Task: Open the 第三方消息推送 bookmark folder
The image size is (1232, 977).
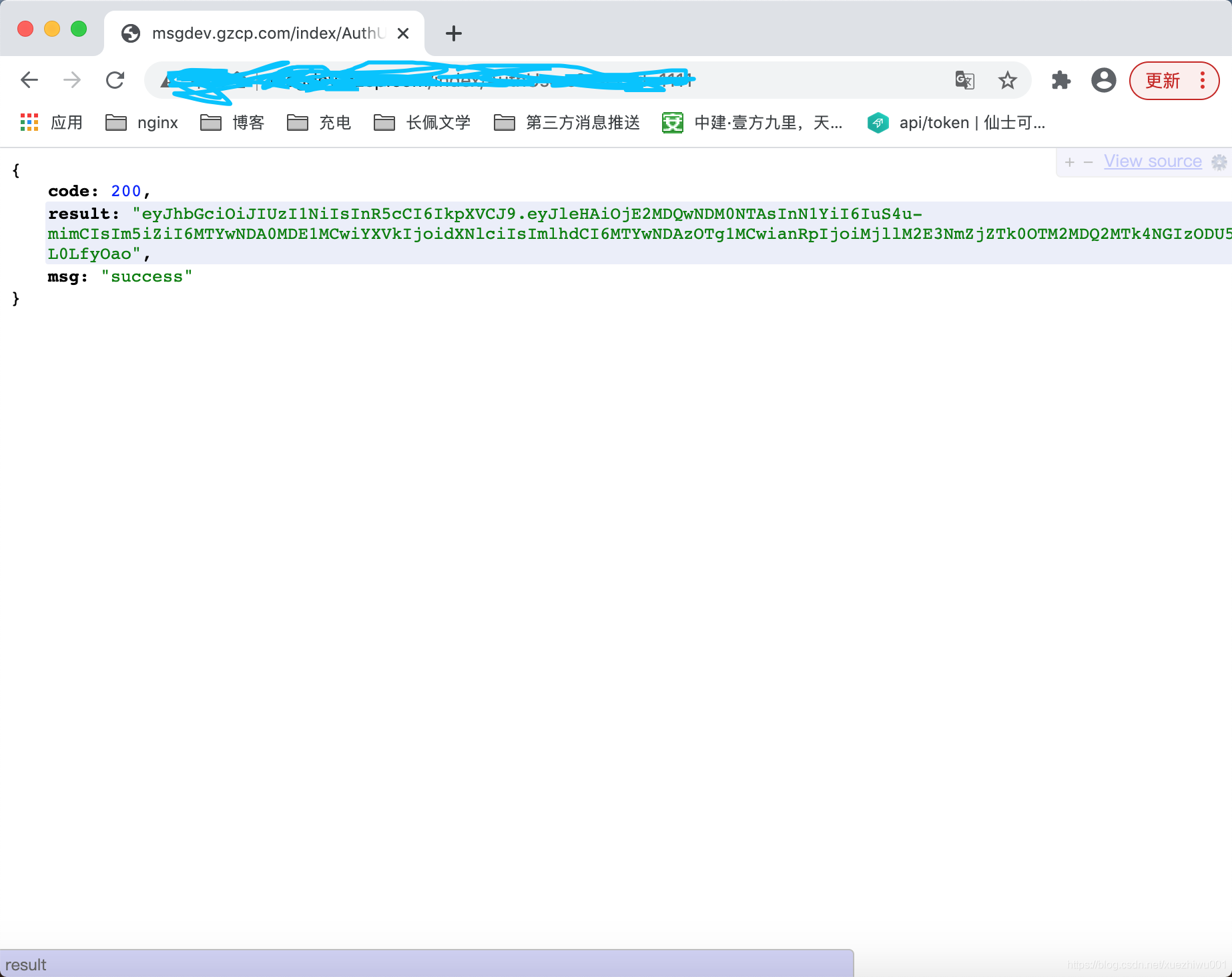Action: 567,123
